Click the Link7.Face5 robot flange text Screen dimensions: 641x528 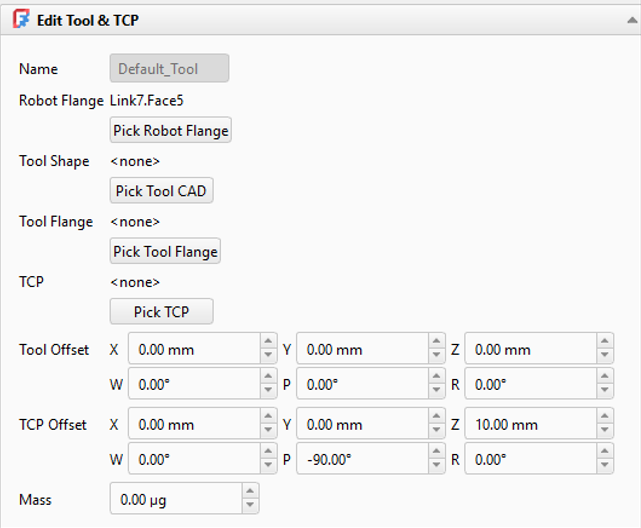coord(147,100)
